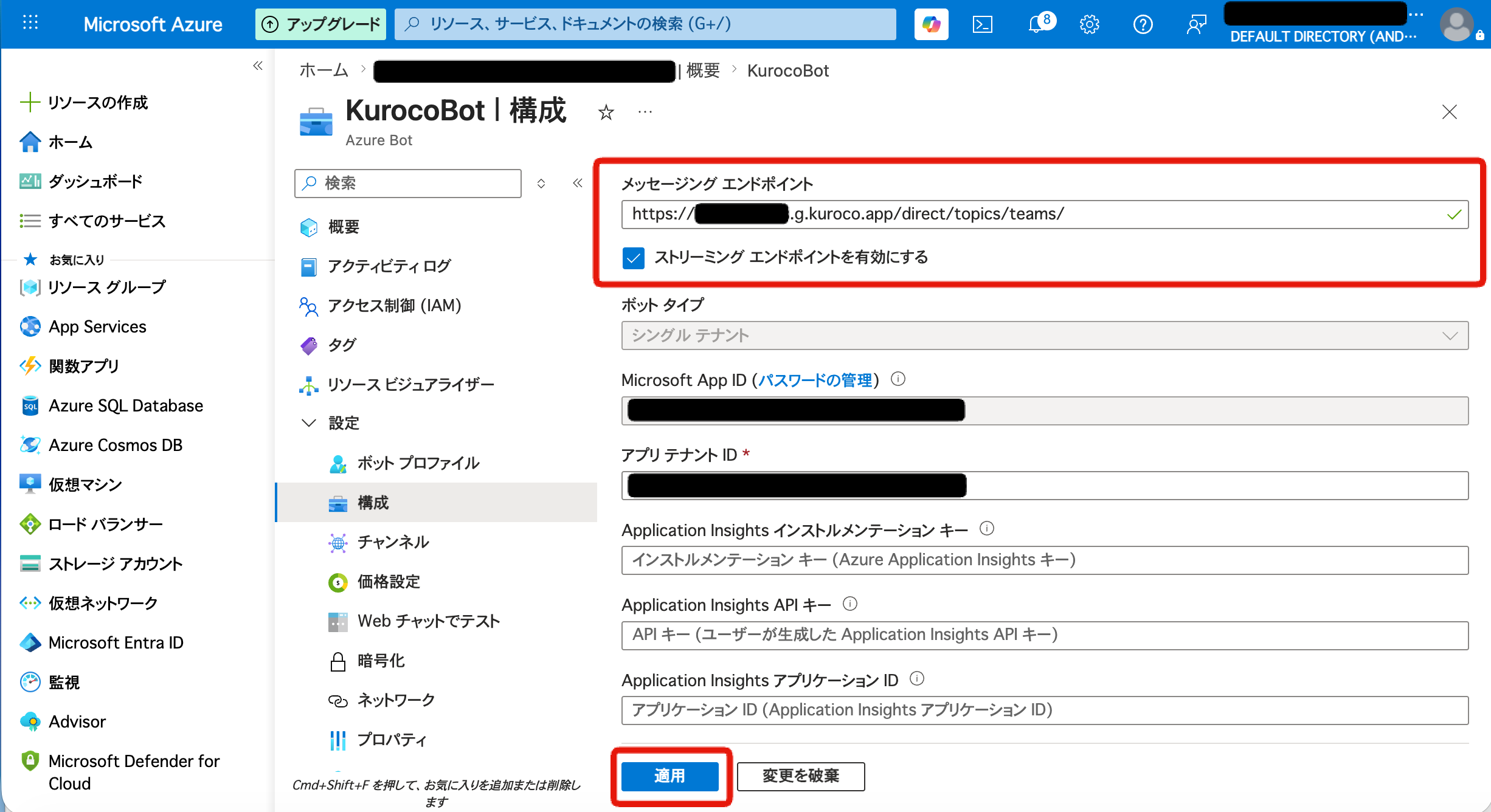Show info for Application Insights API キー

tap(850, 604)
